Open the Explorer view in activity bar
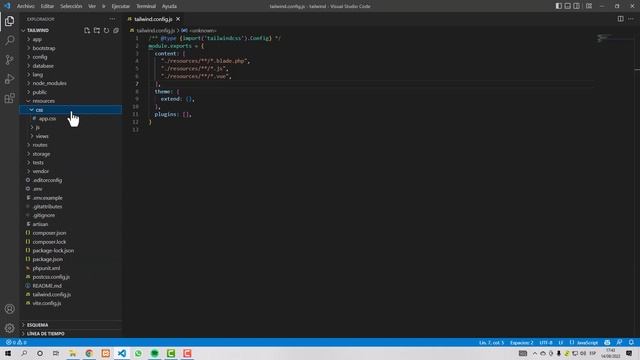640x360 pixels. (9, 21)
